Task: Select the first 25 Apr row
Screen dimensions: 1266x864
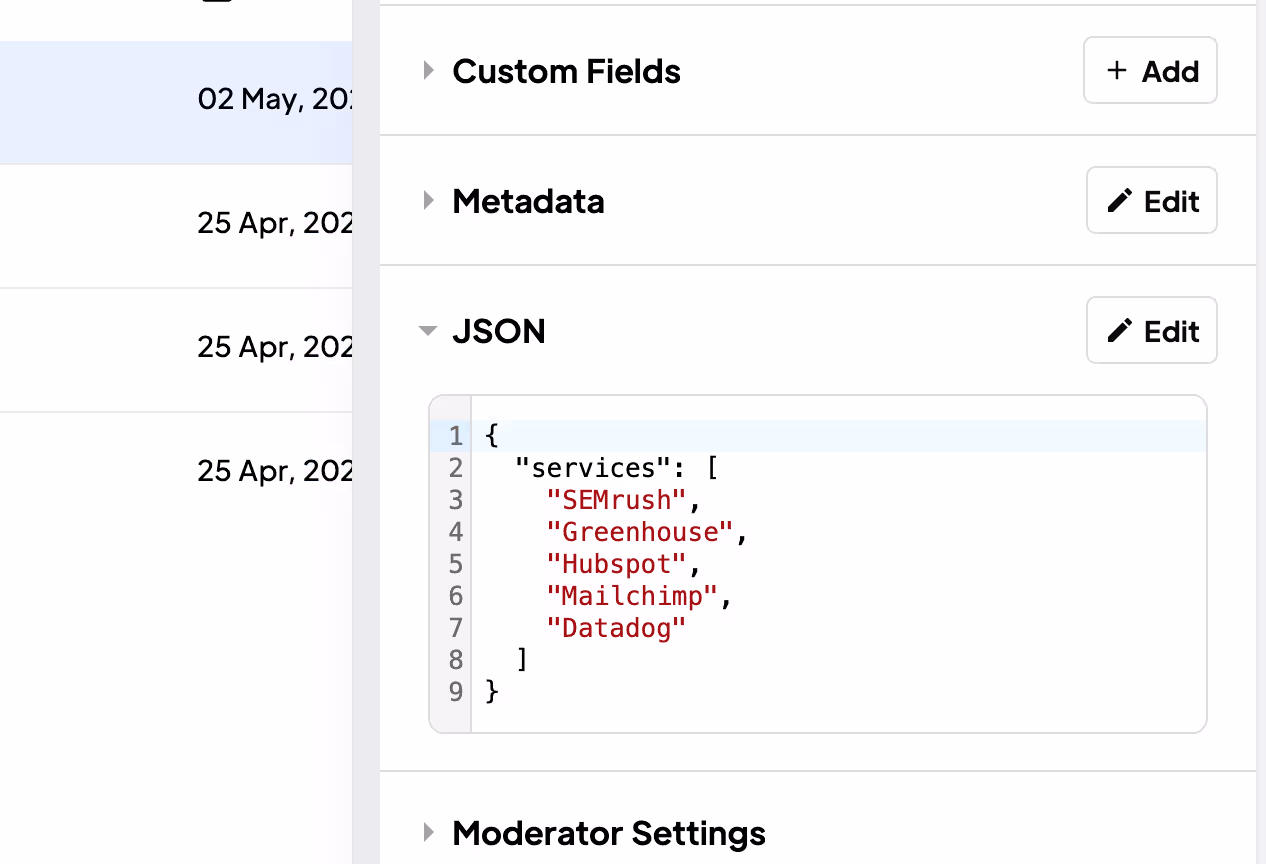Action: 176,227
